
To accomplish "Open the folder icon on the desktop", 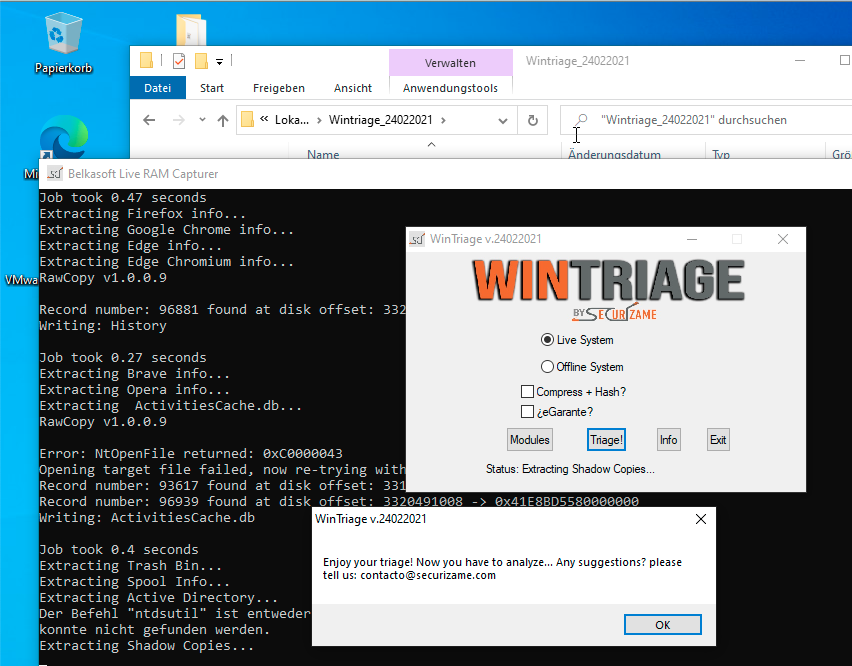I will pos(191,30).
